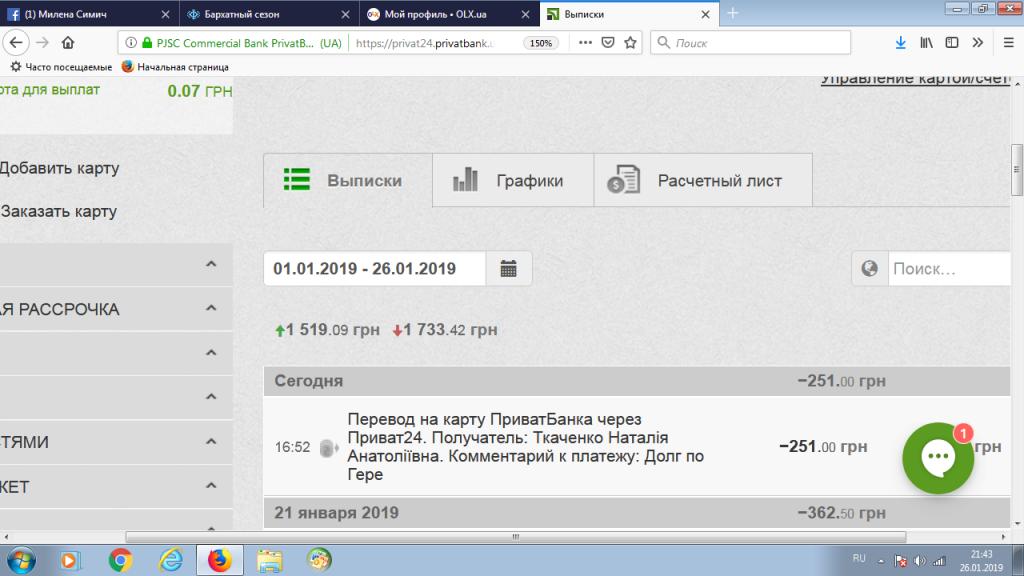Click the globe icon in search field
This screenshot has height=576, width=1024.
coord(869,269)
